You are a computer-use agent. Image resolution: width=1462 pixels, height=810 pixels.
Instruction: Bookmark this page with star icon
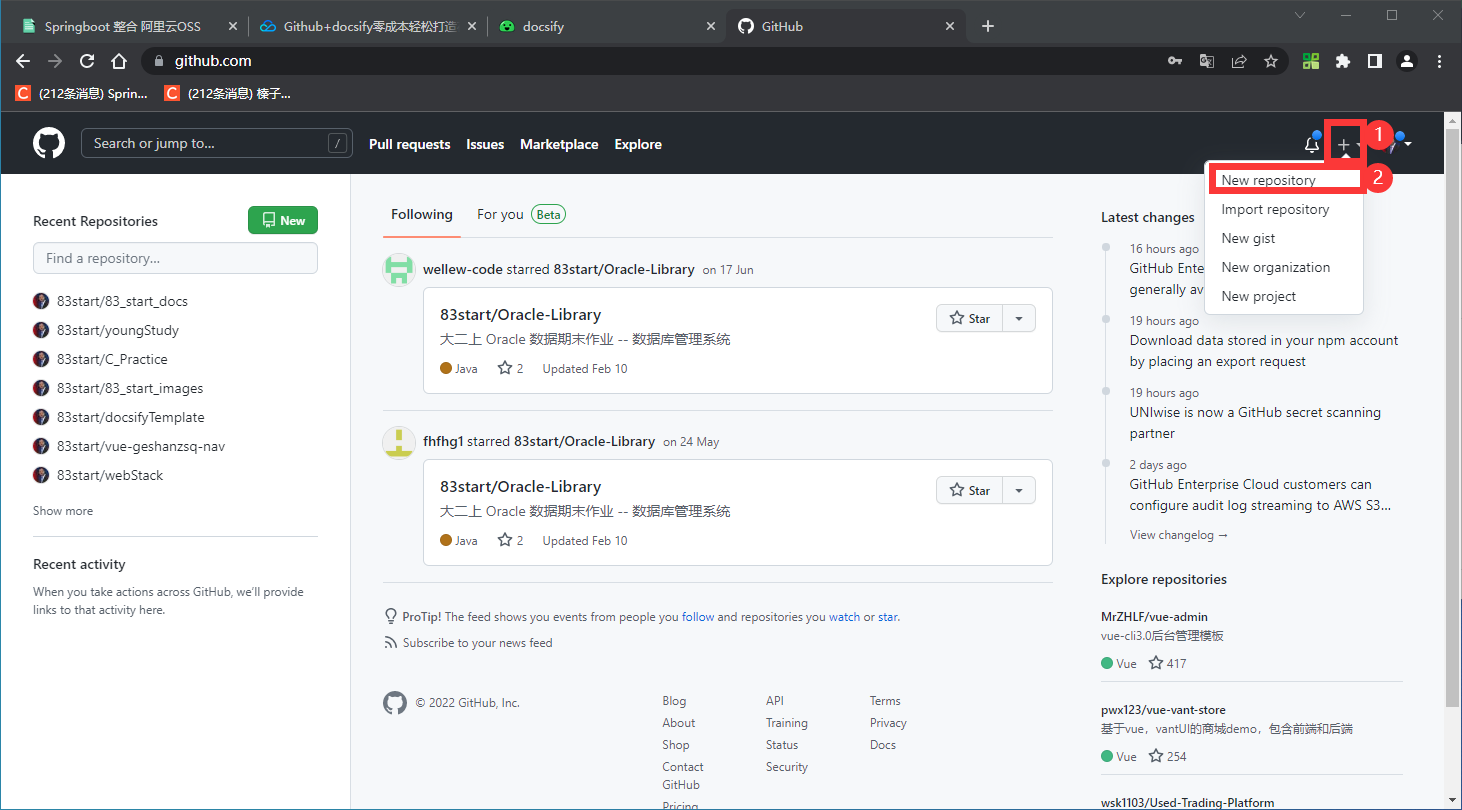tap(1271, 61)
